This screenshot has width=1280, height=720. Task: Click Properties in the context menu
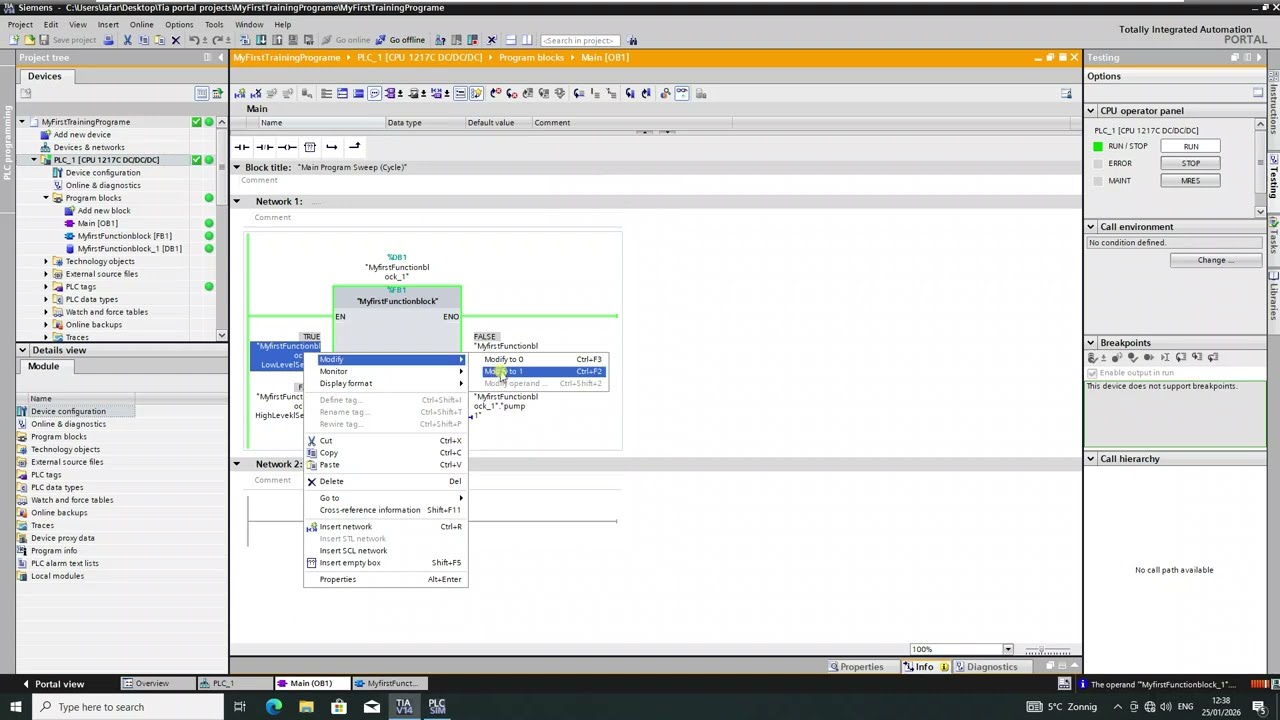(385, 580)
